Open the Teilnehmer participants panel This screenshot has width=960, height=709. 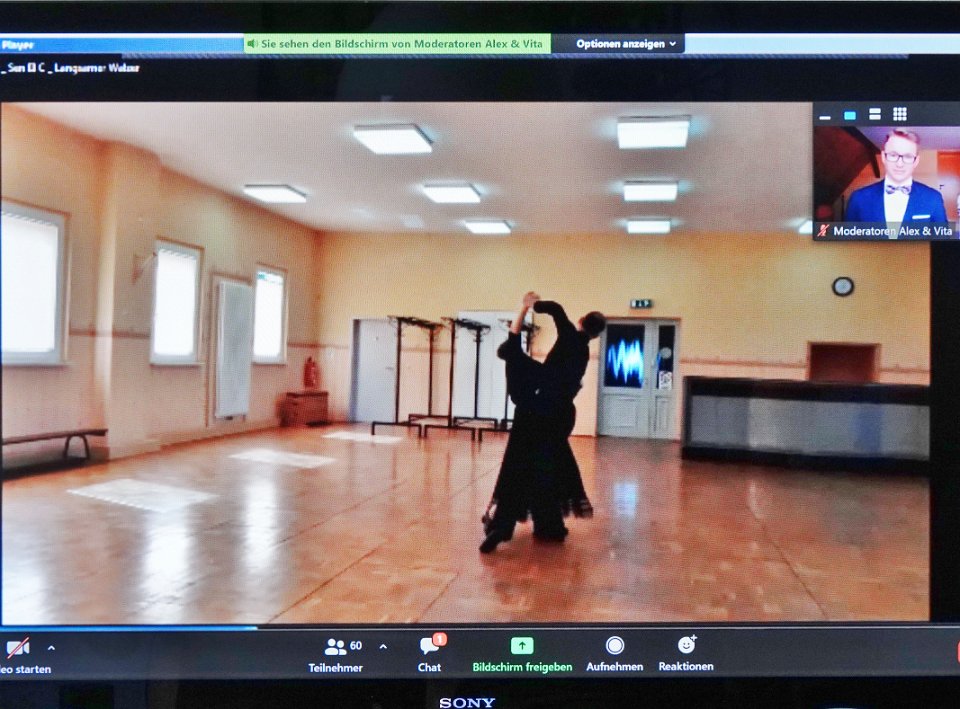point(336,655)
